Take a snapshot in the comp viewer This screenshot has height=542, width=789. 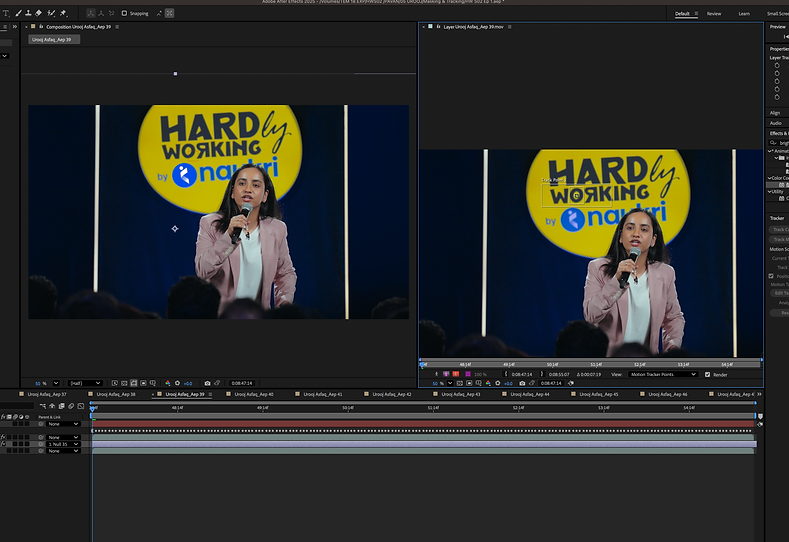coord(207,383)
